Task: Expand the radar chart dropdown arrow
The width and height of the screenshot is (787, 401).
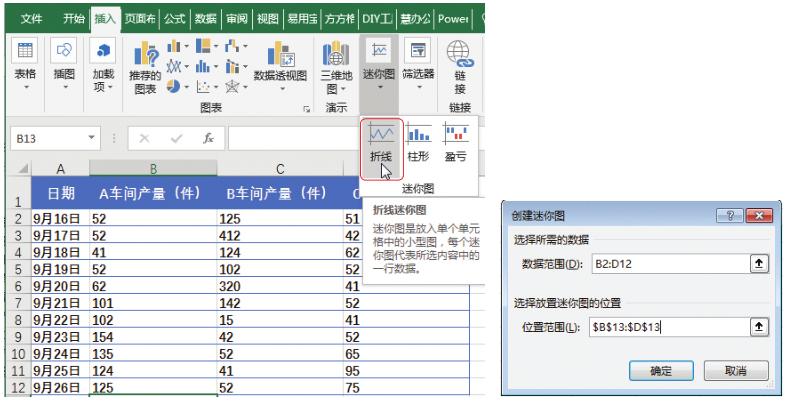Action: click(x=245, y=87)
